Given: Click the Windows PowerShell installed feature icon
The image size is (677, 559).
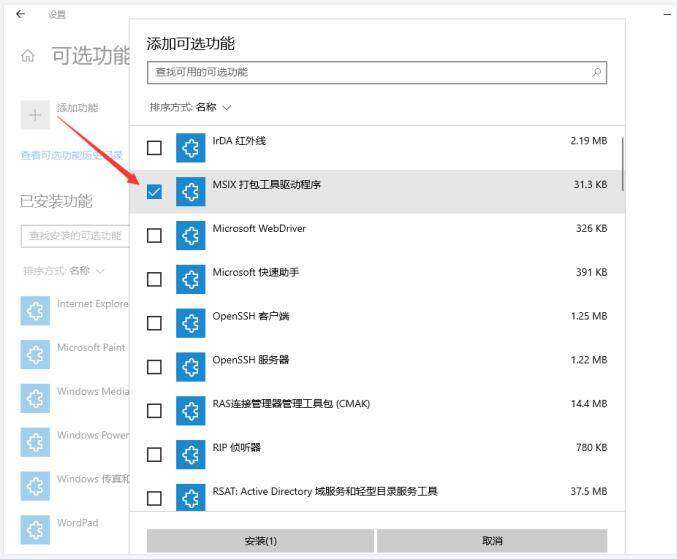Looking at the screenshot, I should pyautogui.click(x=35, y=442).
